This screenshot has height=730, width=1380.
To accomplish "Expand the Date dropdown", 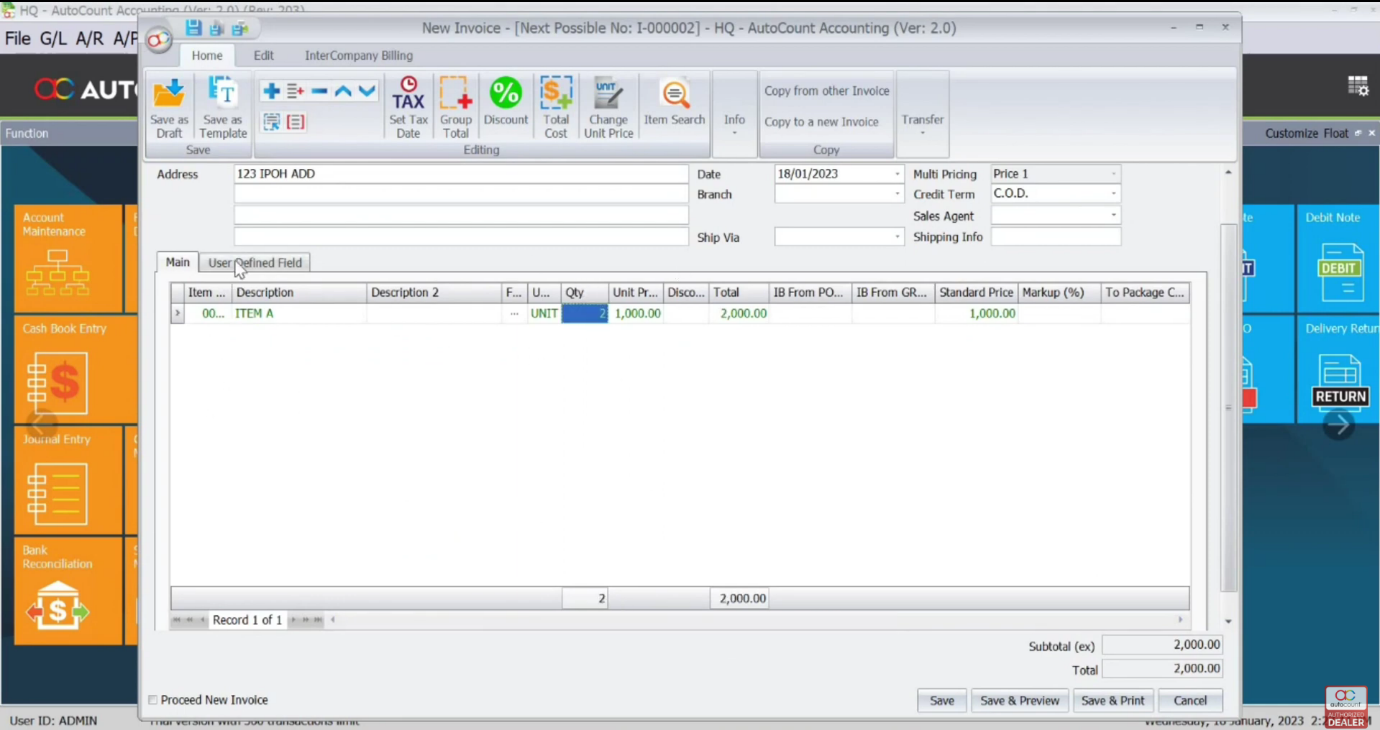I will pyautogui.click(x=896, y=174).
